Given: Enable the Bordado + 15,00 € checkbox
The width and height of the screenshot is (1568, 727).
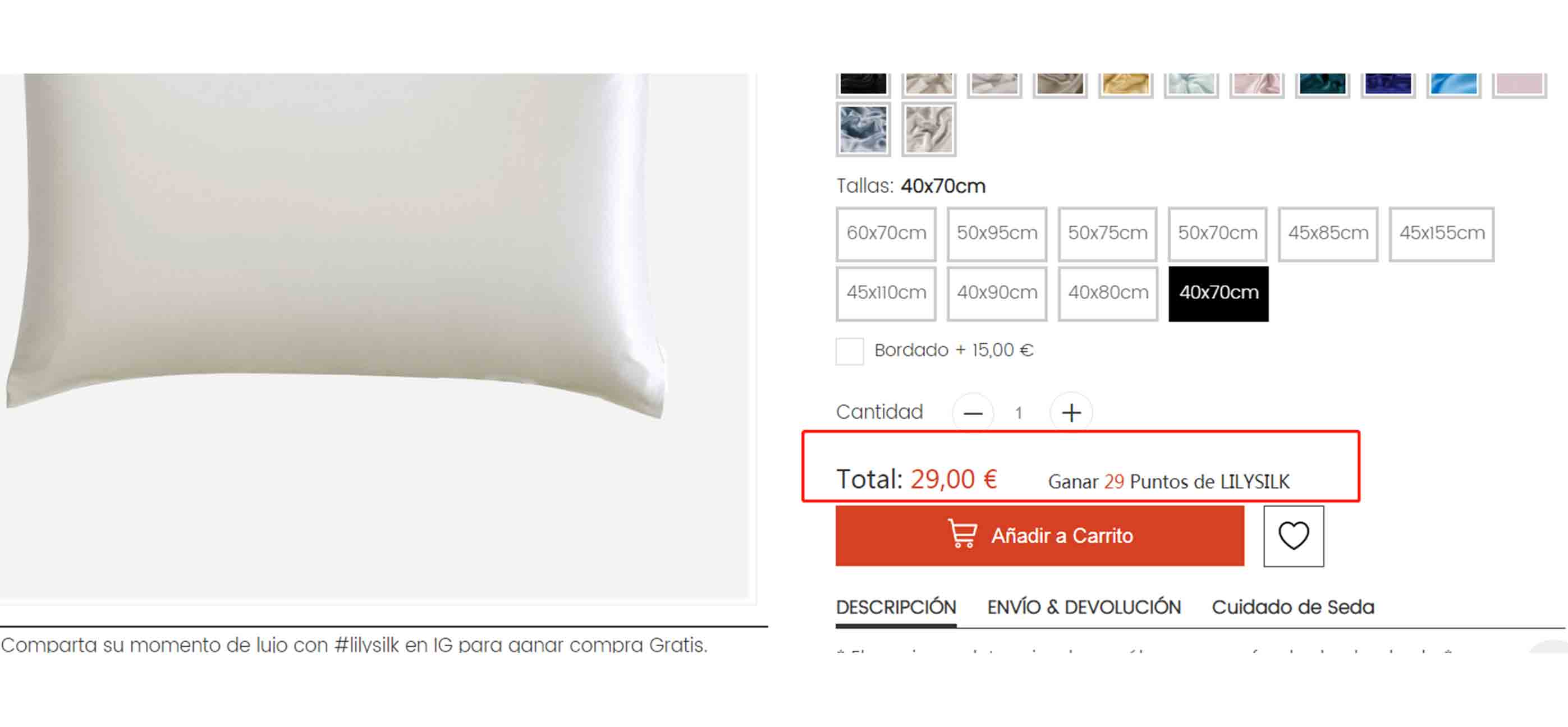Looking at the screenshot, I should pos(849,351).
